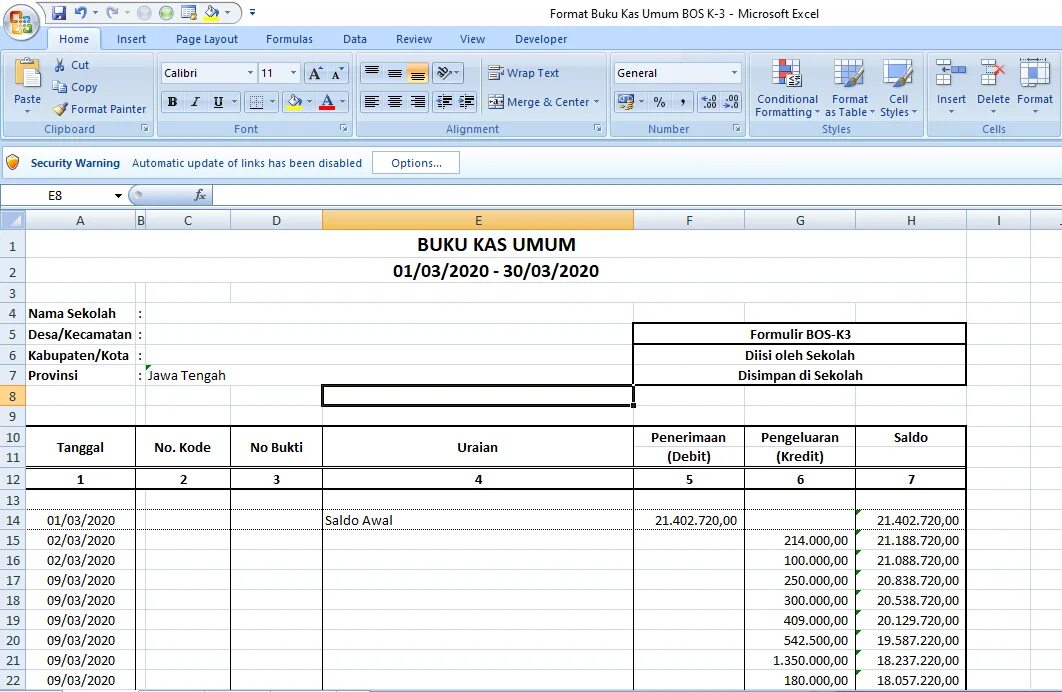
Task: Toggle Bold formatting
Action: 173,102
